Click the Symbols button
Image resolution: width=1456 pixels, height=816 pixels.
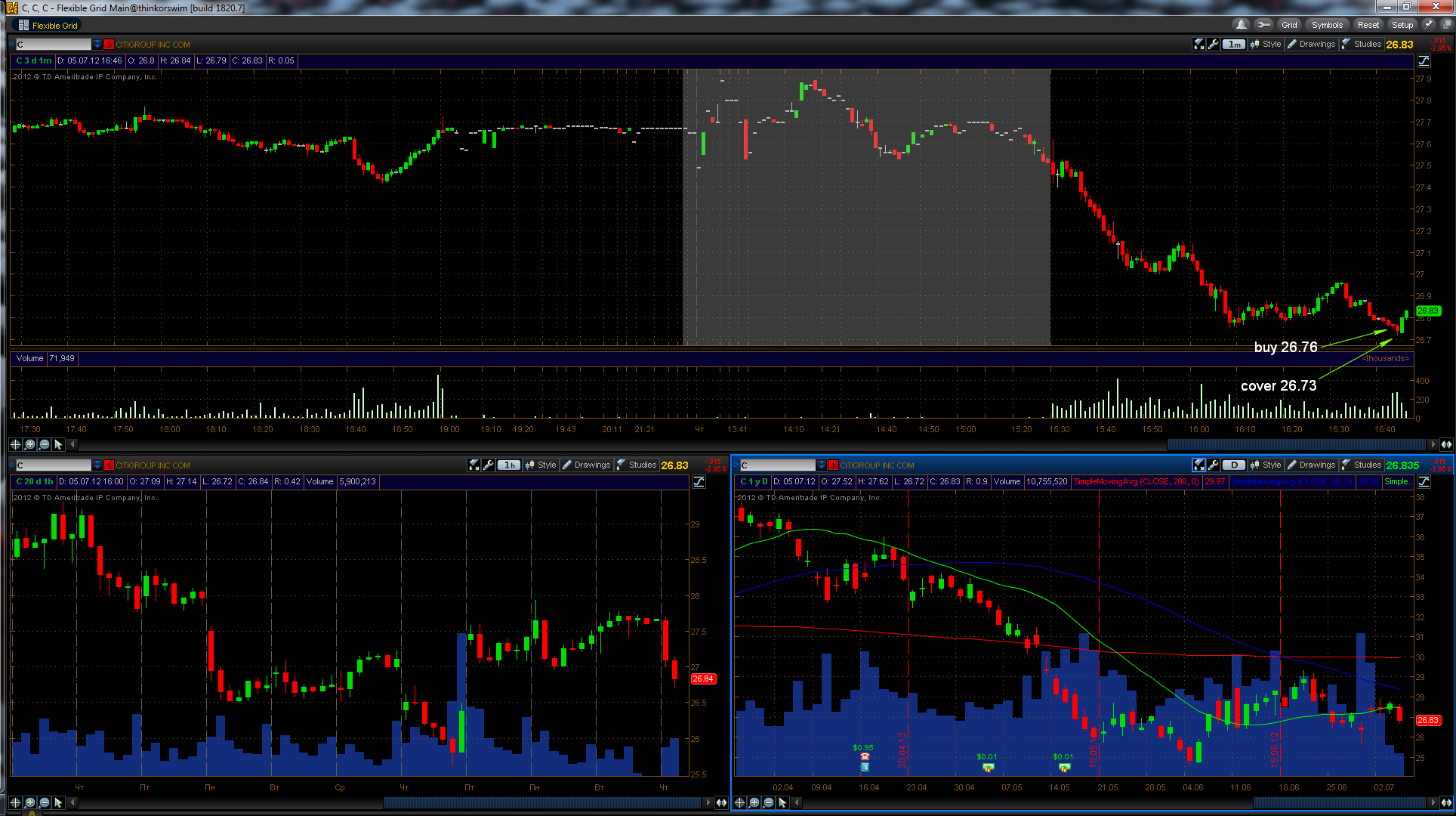click(x=1327, y=25)
